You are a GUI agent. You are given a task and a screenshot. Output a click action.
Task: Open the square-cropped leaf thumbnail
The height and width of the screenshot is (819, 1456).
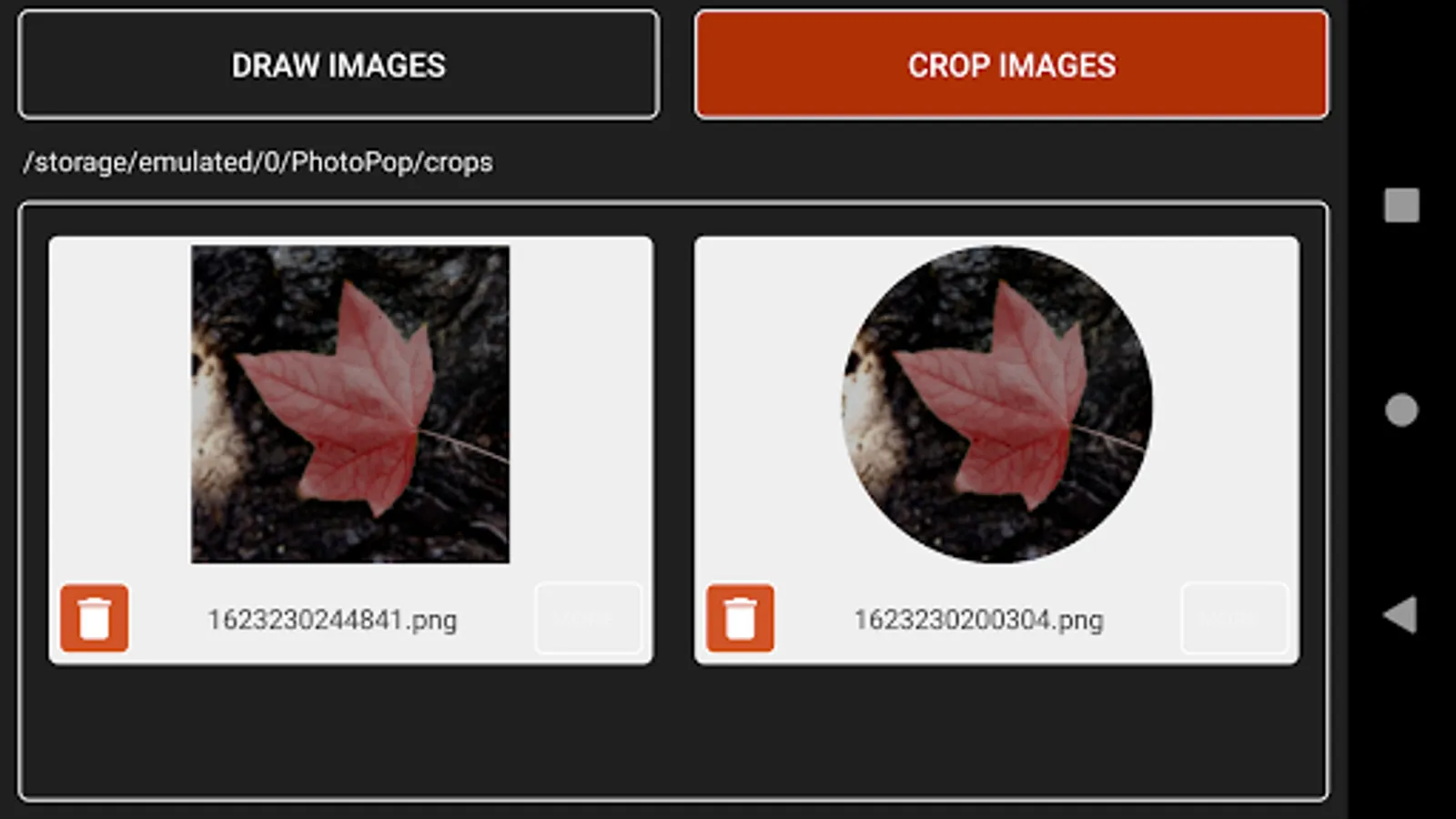coord(350,404)
